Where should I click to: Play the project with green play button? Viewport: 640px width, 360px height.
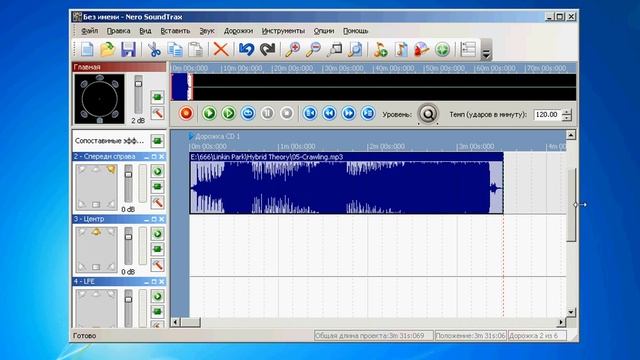click(x=209, y=113)
